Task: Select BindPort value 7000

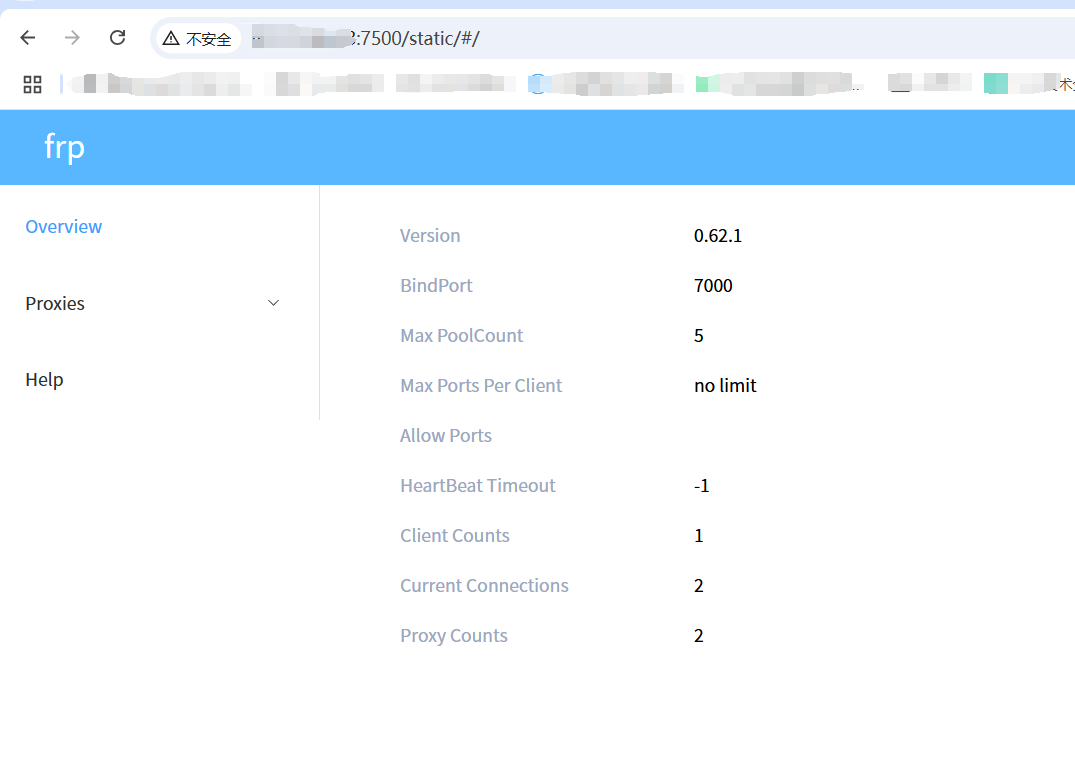Action: (x=713, y=286)
